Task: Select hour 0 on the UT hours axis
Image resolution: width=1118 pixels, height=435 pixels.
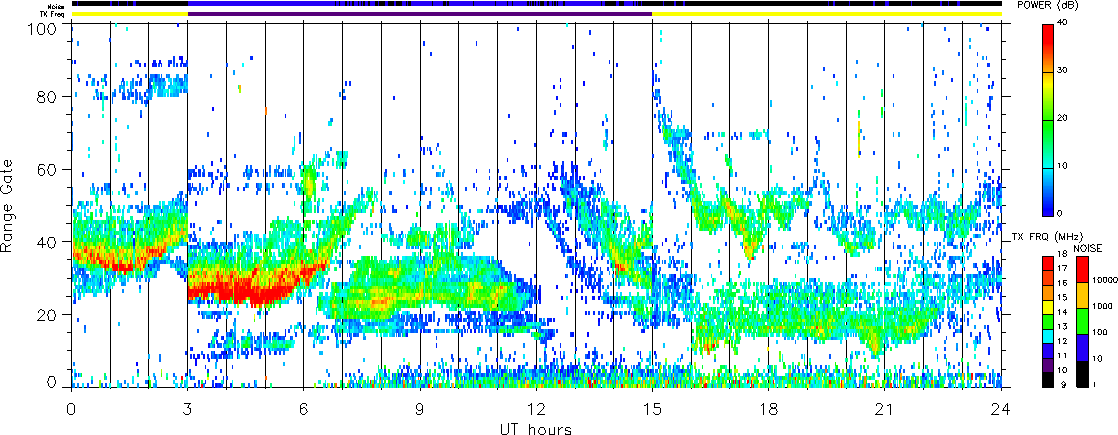Action: pos(71,410)
